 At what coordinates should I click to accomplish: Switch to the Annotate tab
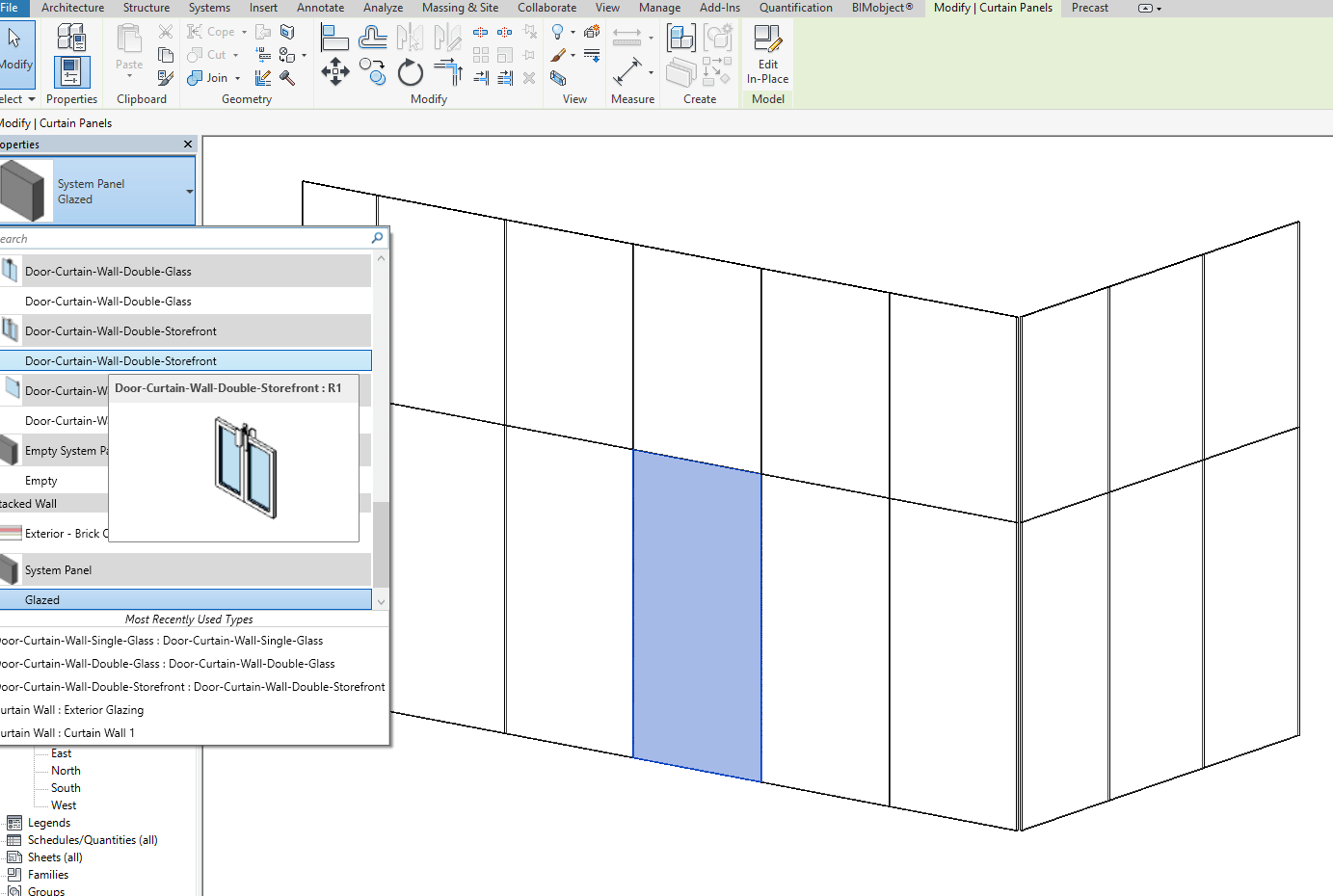point(320,8)
